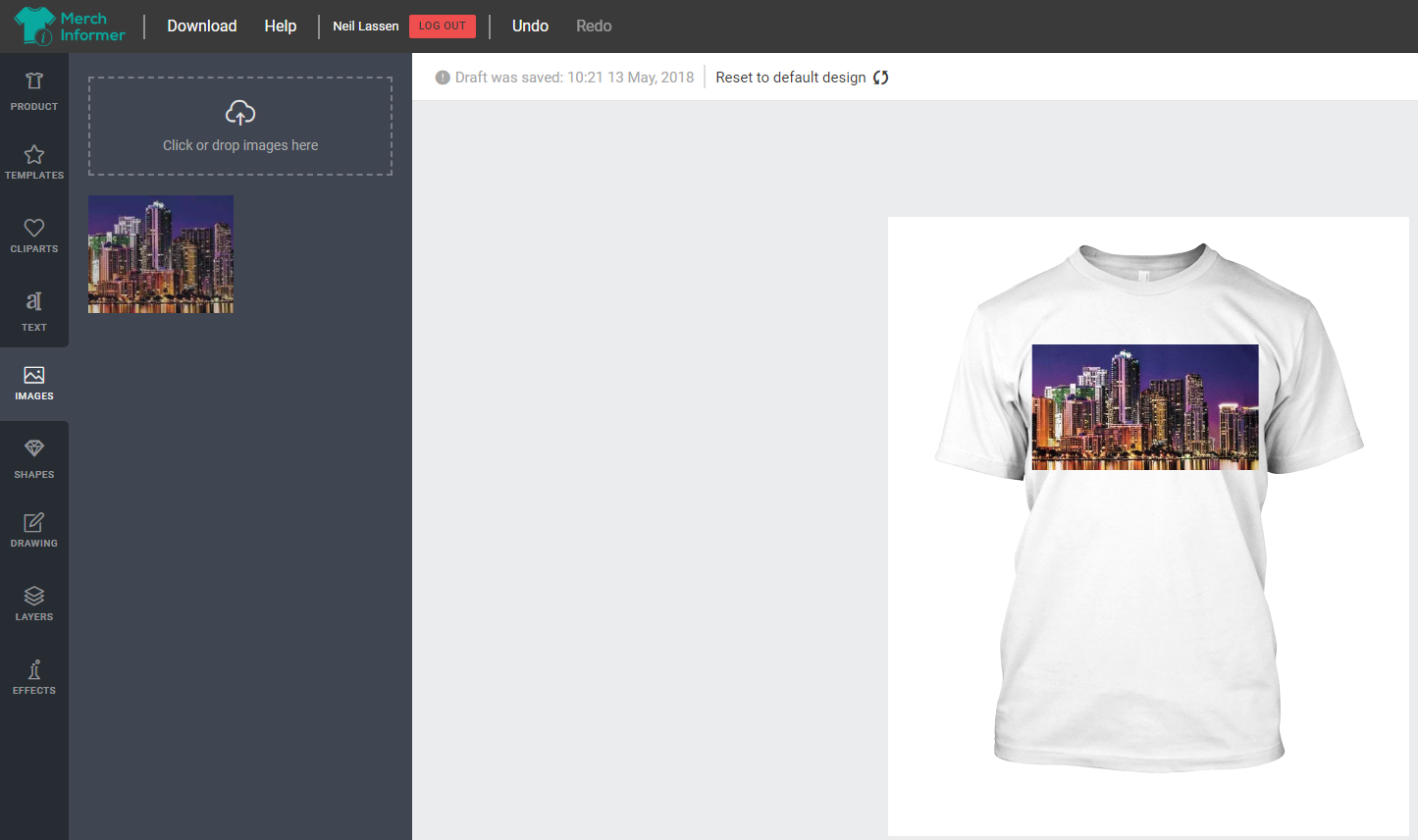Click the draft saved info icon
The image size is (1418, 840).
click(x=443, y=78)
